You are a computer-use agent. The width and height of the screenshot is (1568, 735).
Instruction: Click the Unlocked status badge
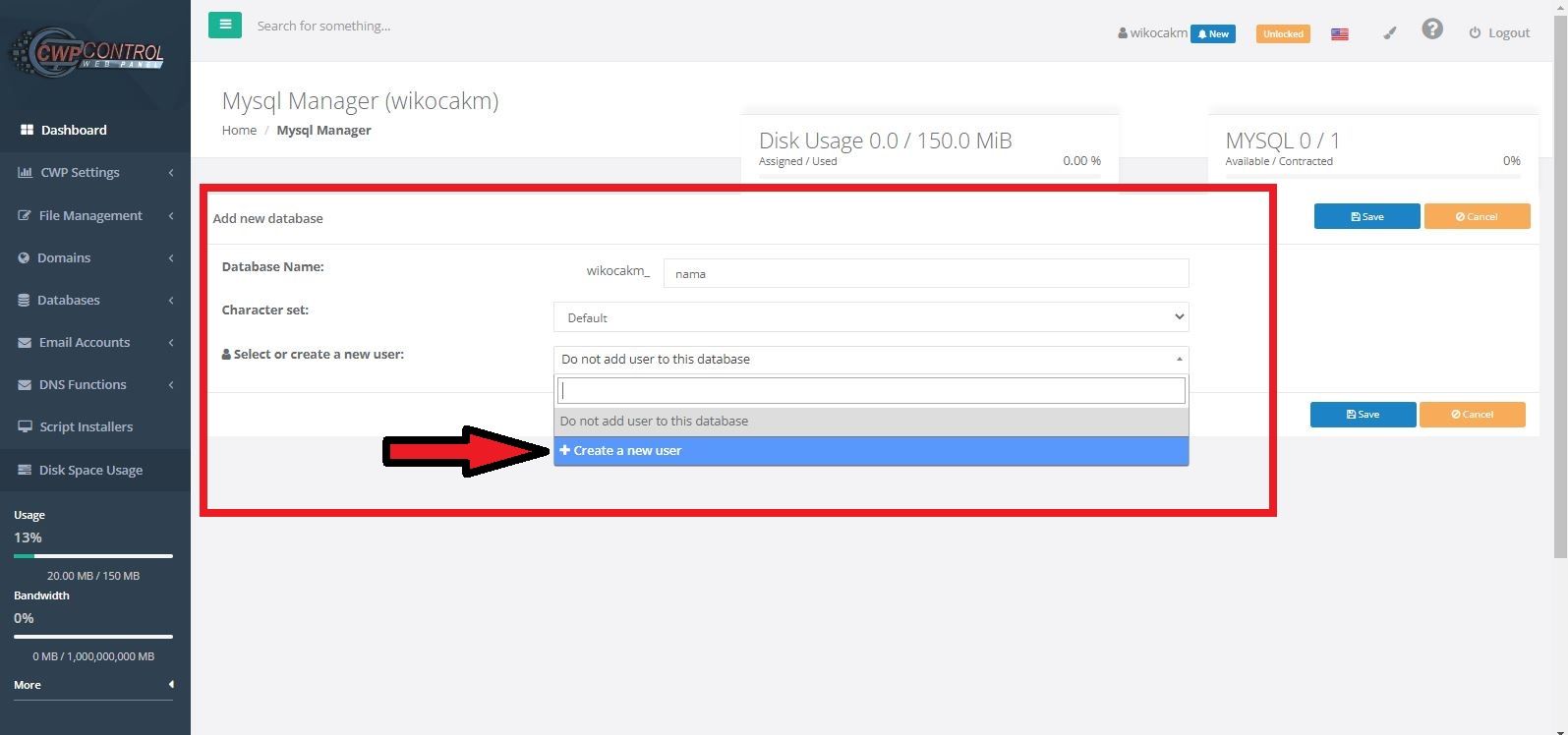[x=1283, y=33]
